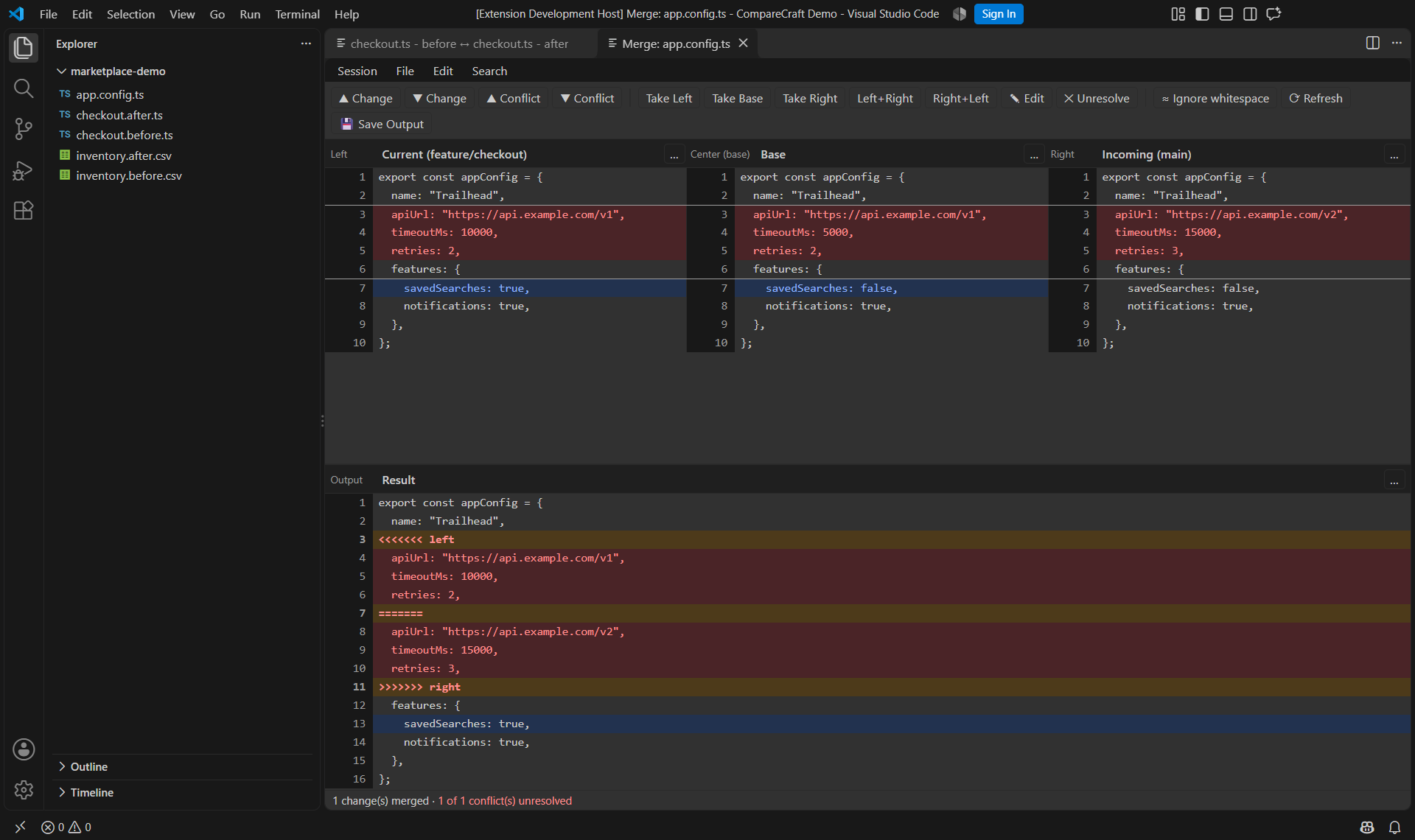Open the Explorer view in activity bar
Screen dimensions: 1415x840
click(x=24, y=48)
